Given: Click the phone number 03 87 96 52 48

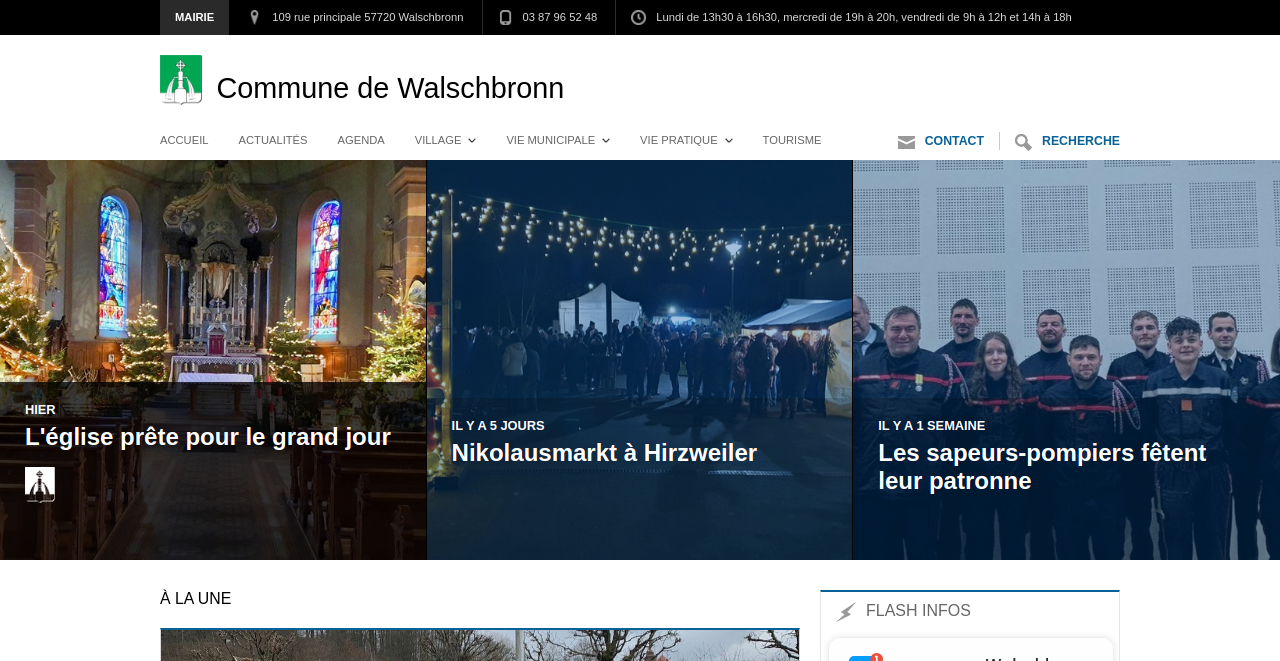Looking at the screenshot, I should point(560,17).
